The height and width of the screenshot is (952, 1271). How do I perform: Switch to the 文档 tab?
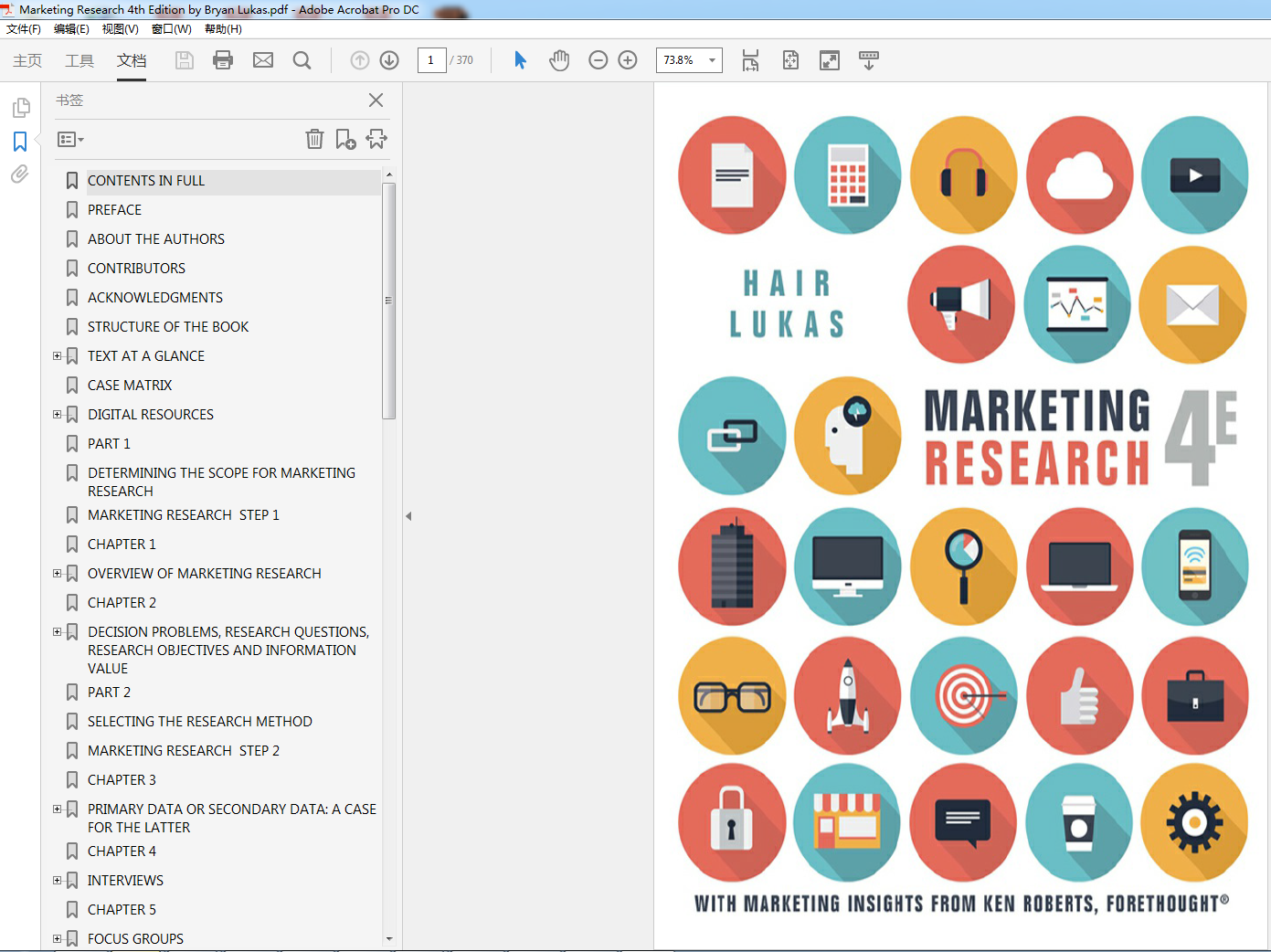[x=132, y=60]
